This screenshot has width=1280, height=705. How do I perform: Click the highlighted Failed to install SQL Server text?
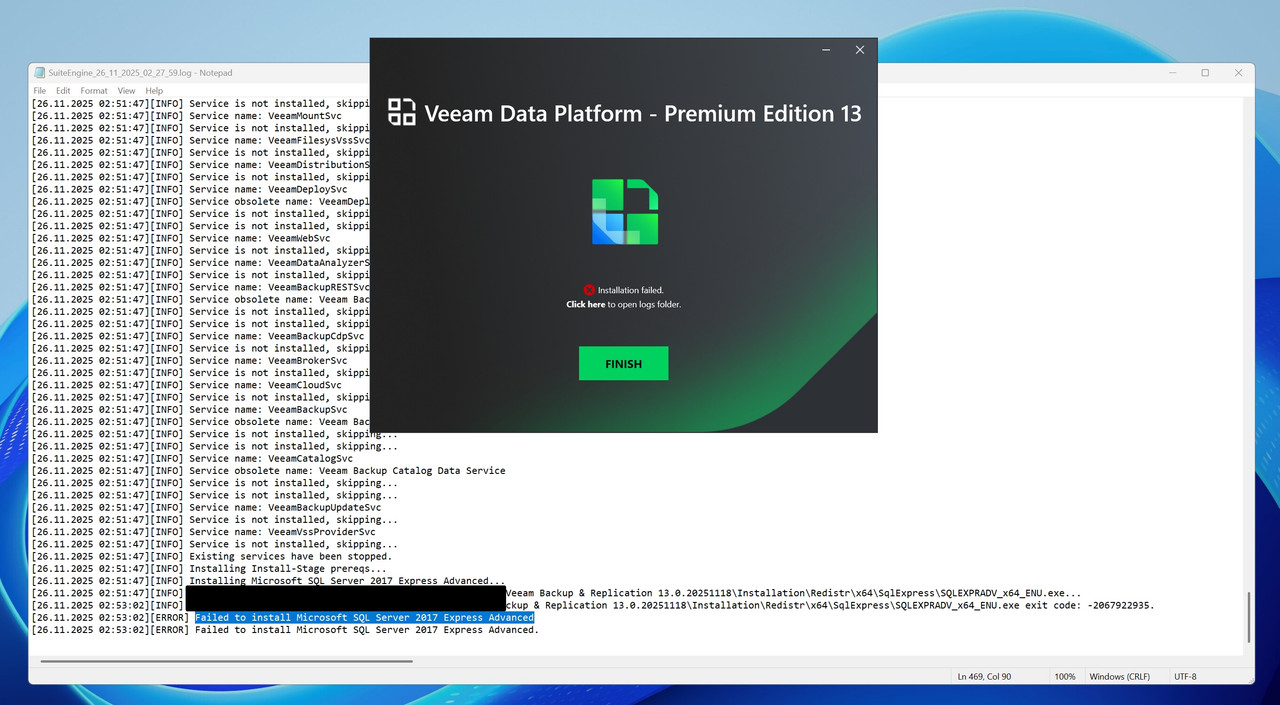pos(364,618)
